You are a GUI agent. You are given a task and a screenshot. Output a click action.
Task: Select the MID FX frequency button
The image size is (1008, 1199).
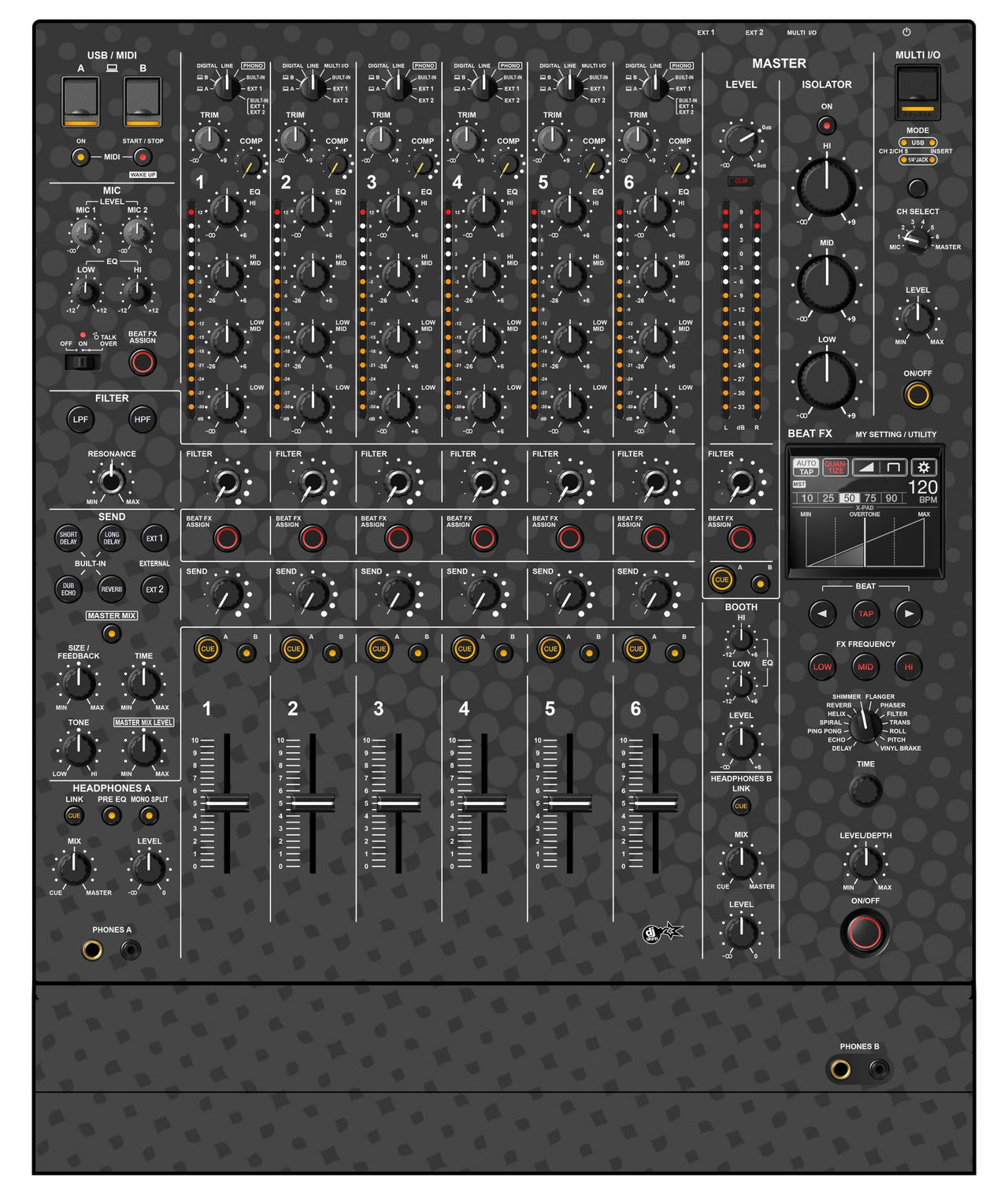(865, 666)
